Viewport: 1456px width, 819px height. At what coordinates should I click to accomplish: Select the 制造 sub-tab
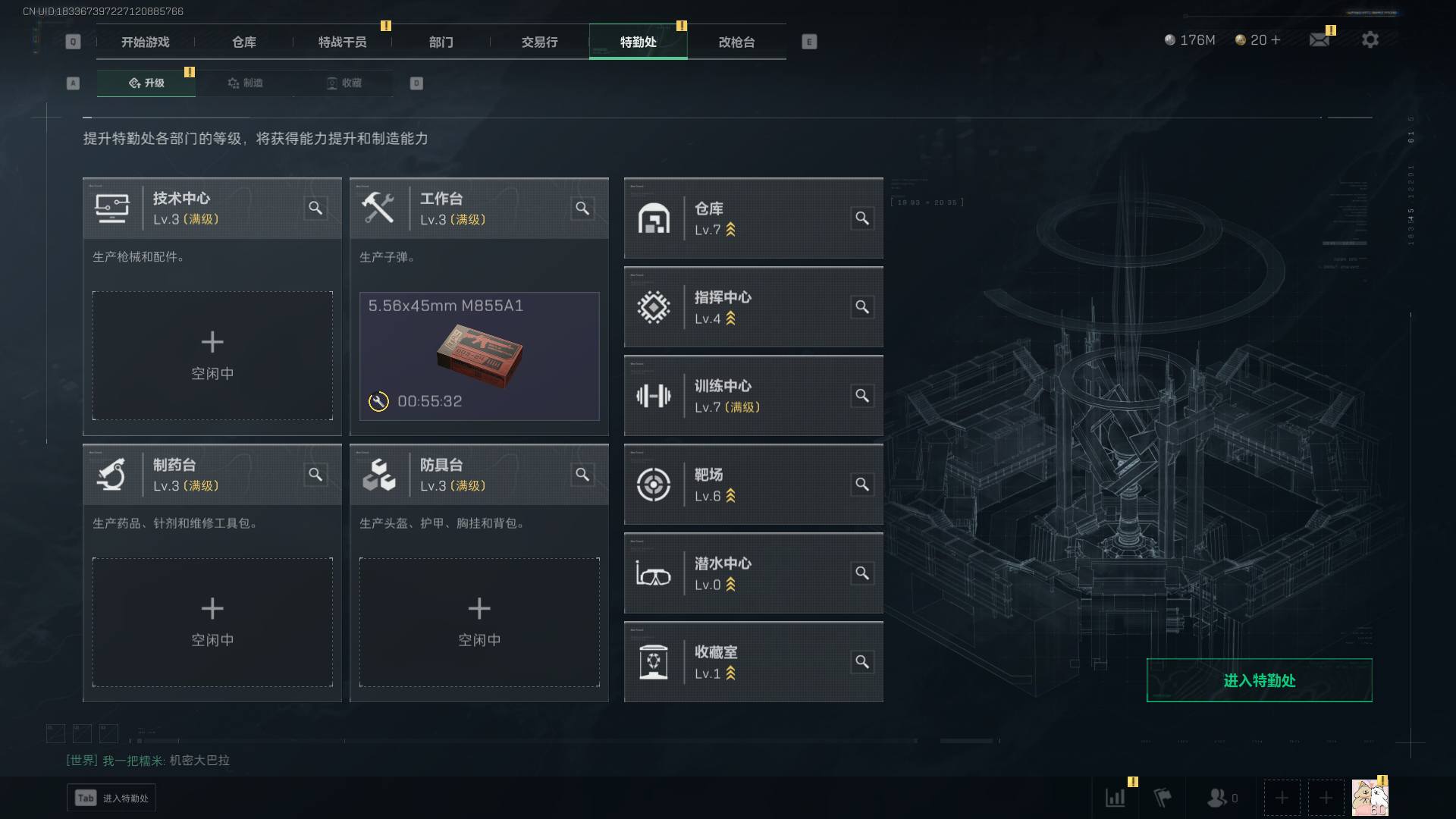245,83
